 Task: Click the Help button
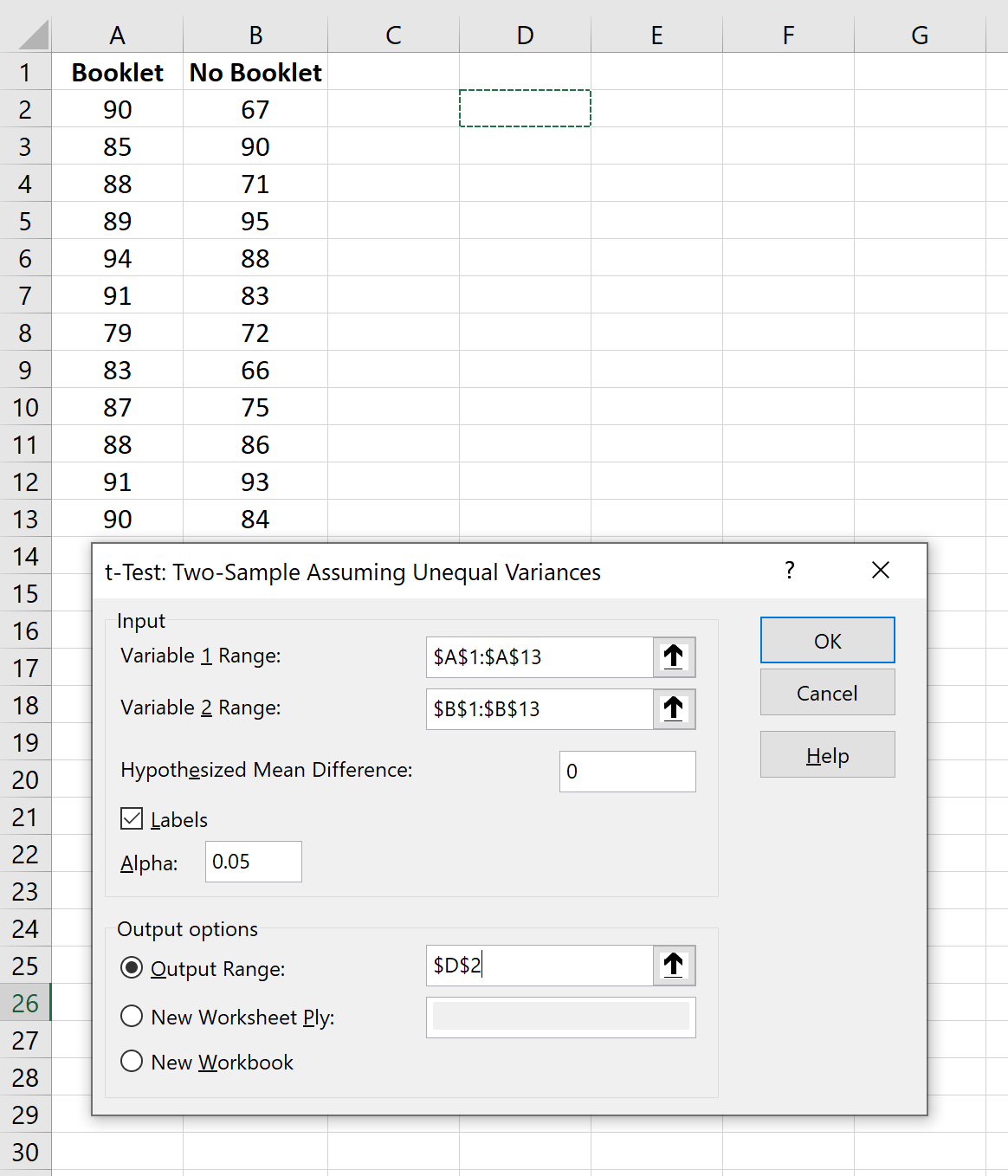(x=826, y=754)
